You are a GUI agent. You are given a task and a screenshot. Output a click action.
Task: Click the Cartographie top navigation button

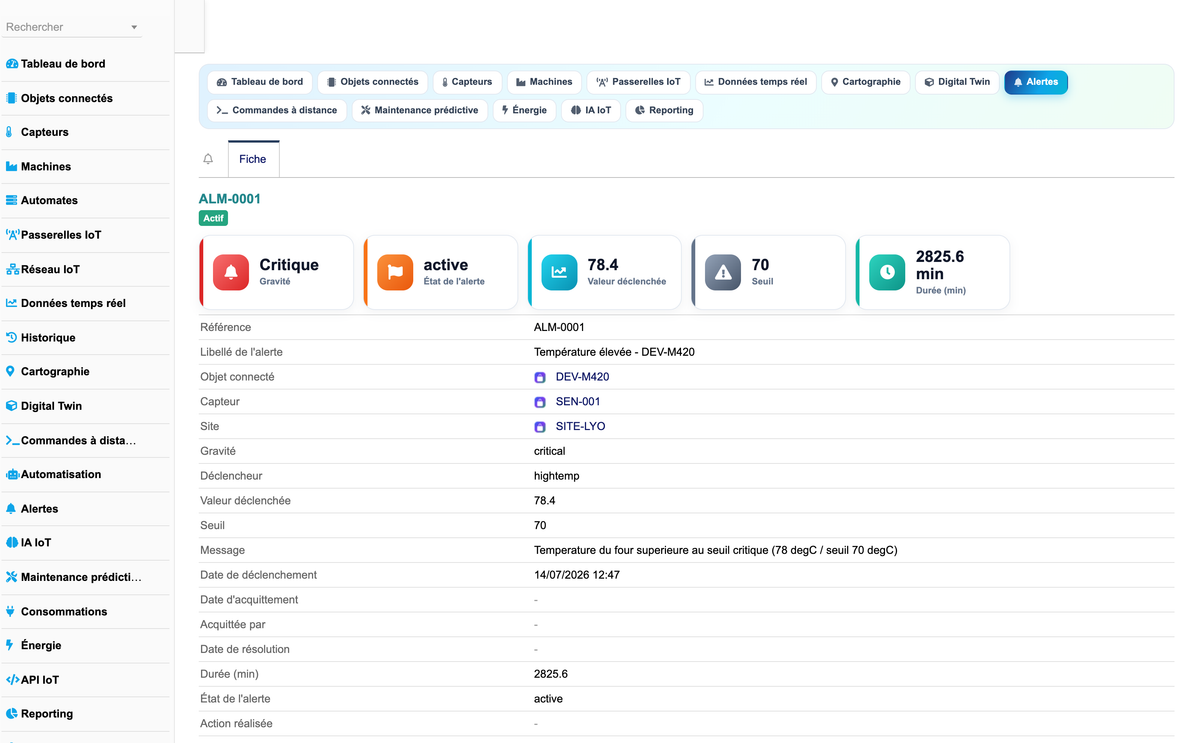pos(866,82)
